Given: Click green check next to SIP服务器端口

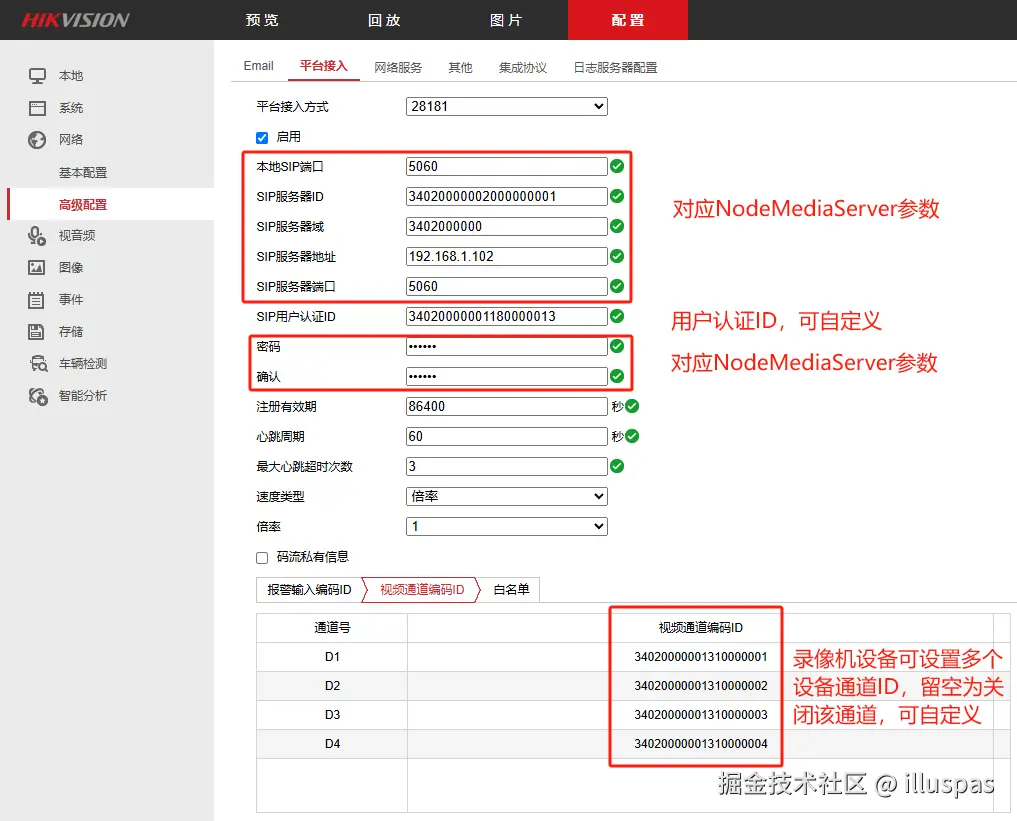Looking at the screenshot, I should pos(617,286).
